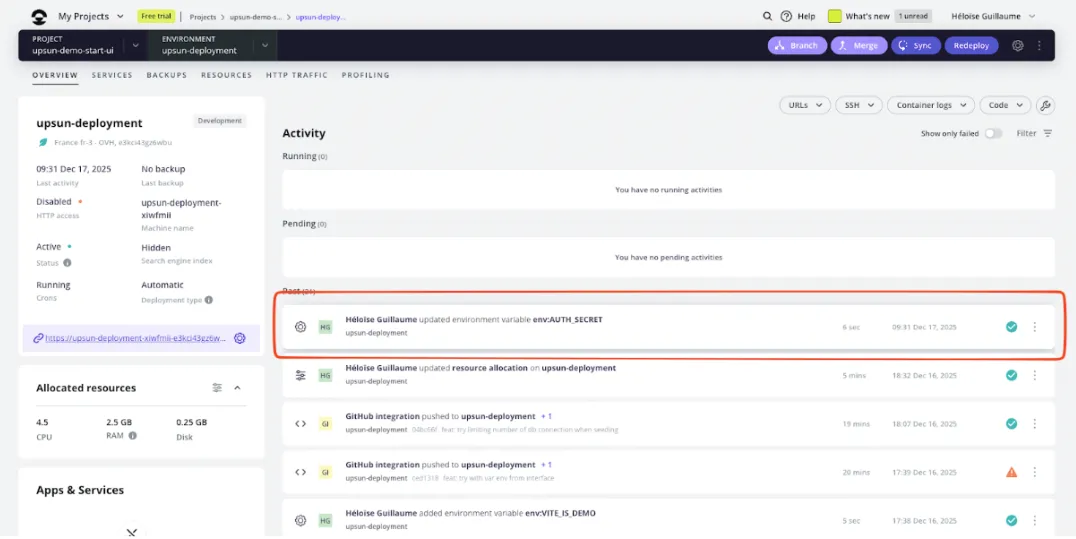Image resolution: width=1076 pixels, height=539 pixels.
Task: Switch to the Backups tab
Action: 166,75
